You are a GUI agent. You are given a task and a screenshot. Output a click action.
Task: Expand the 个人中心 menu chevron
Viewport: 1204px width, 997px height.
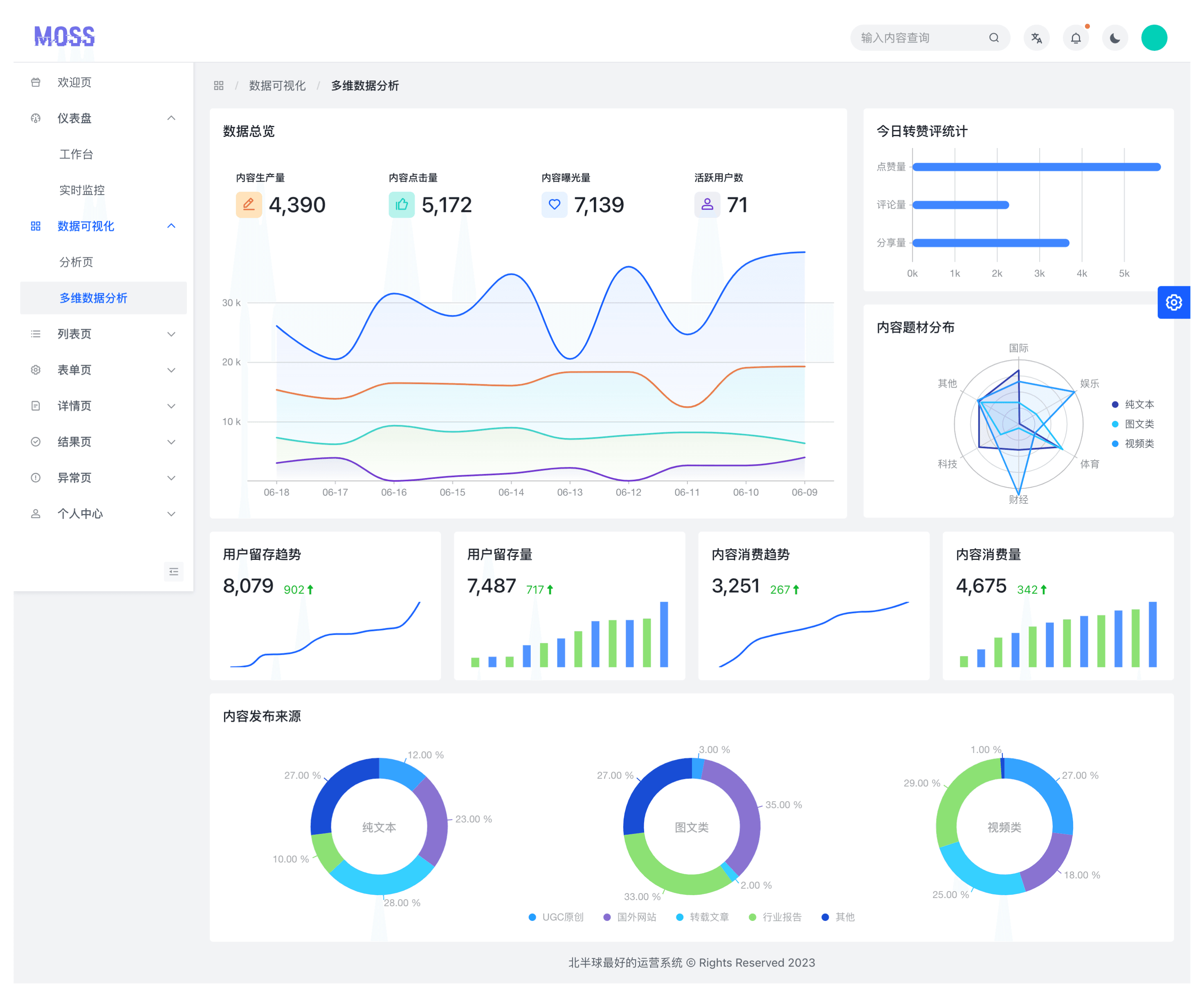171,514
